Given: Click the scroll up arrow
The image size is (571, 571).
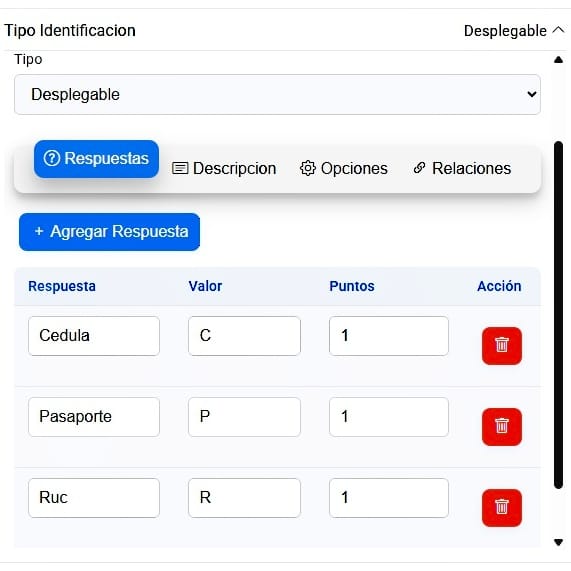Looking at the screenshot, I should (558, 60).
